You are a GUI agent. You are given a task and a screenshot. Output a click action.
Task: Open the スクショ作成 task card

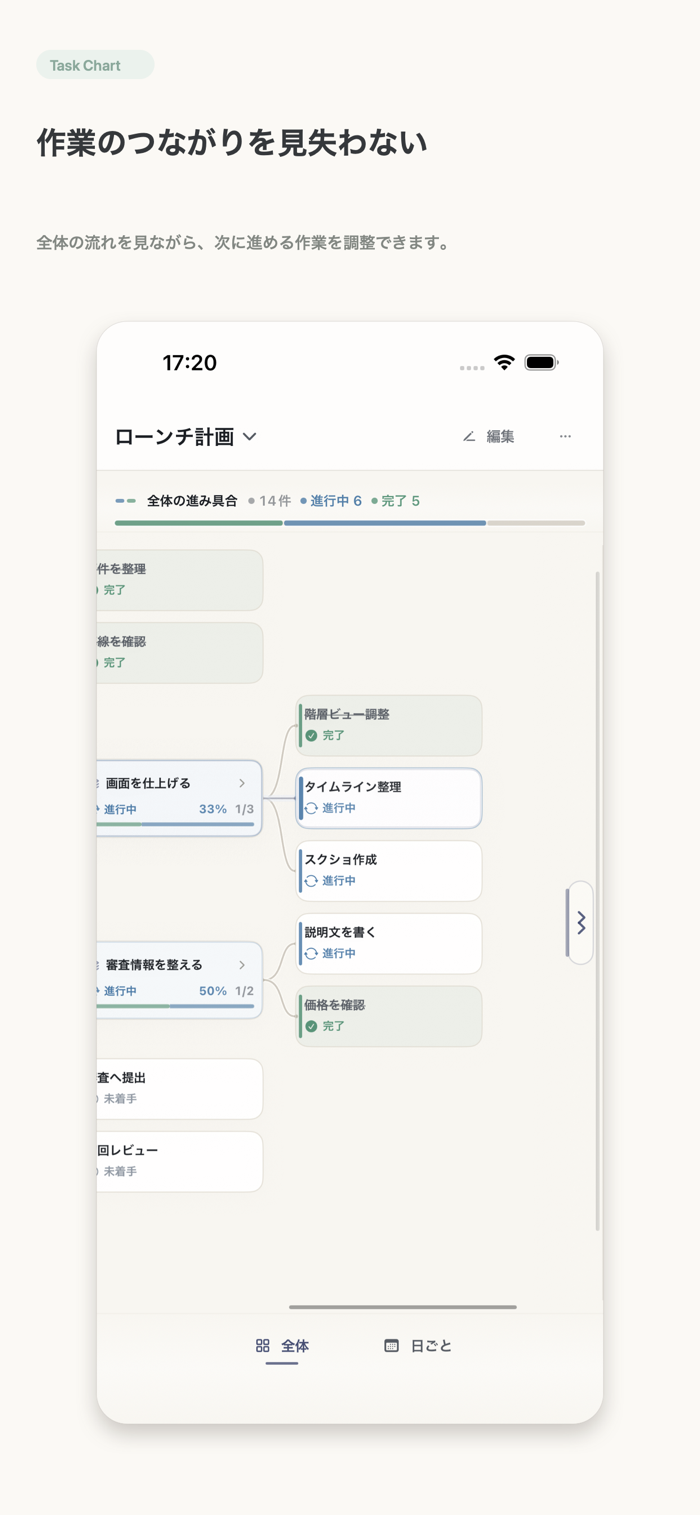point(389,870)
